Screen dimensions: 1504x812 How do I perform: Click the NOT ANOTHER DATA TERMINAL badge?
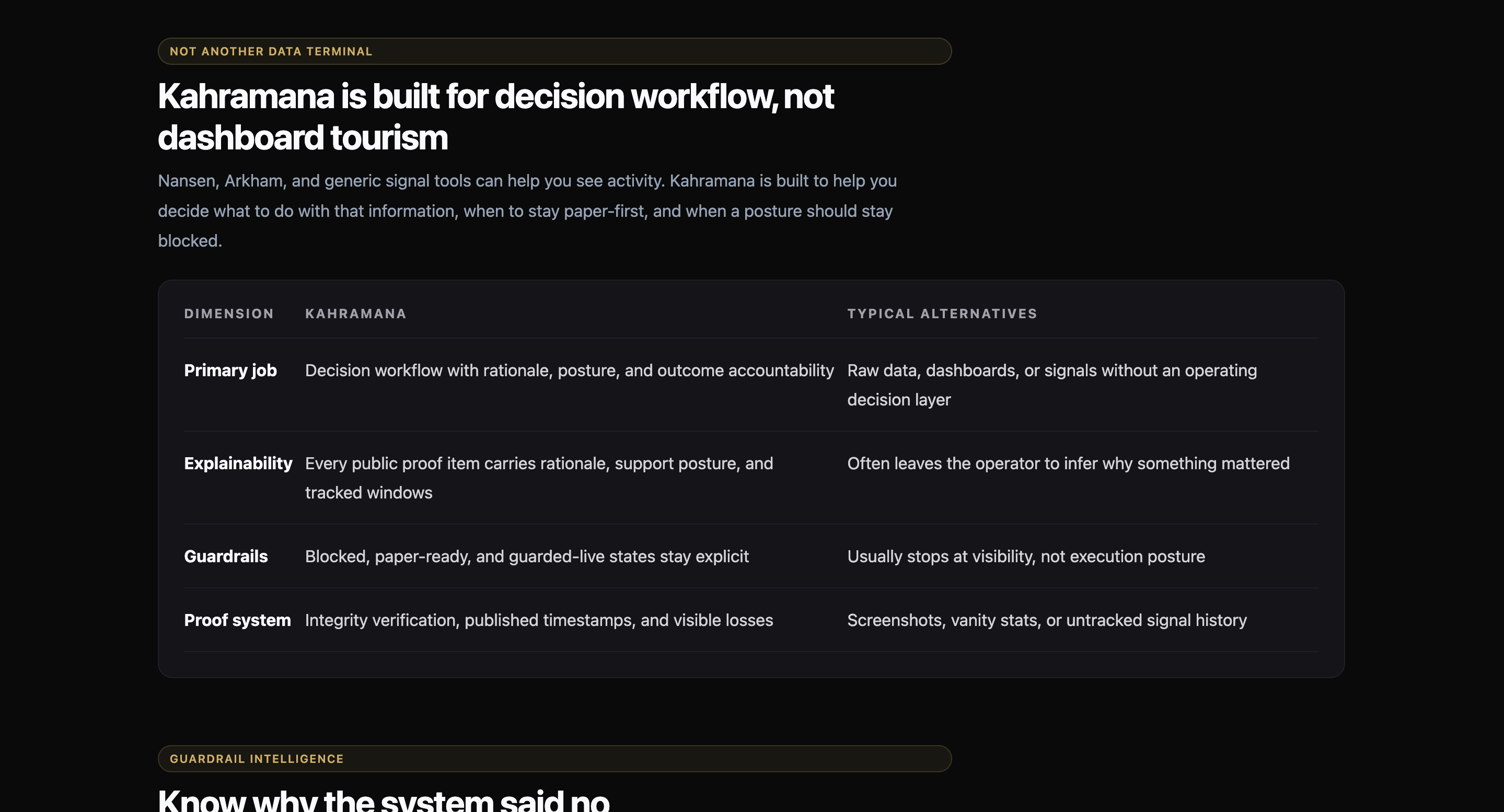point(271,51)
